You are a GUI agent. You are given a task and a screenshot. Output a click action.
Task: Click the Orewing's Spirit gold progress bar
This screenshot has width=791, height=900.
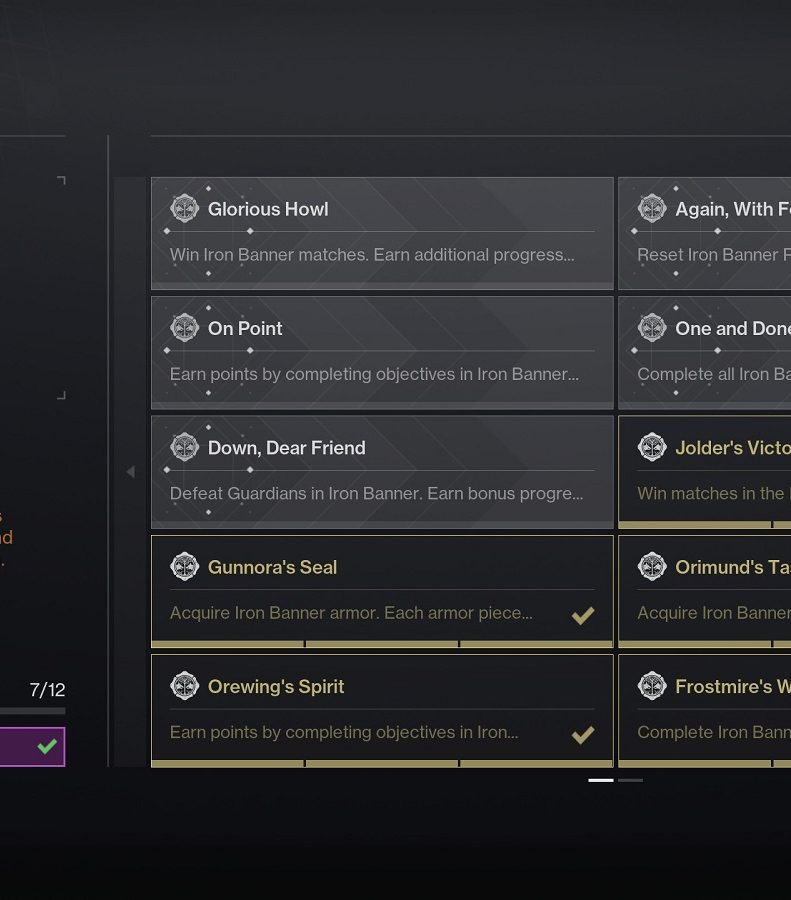click(x=382, y=763)
